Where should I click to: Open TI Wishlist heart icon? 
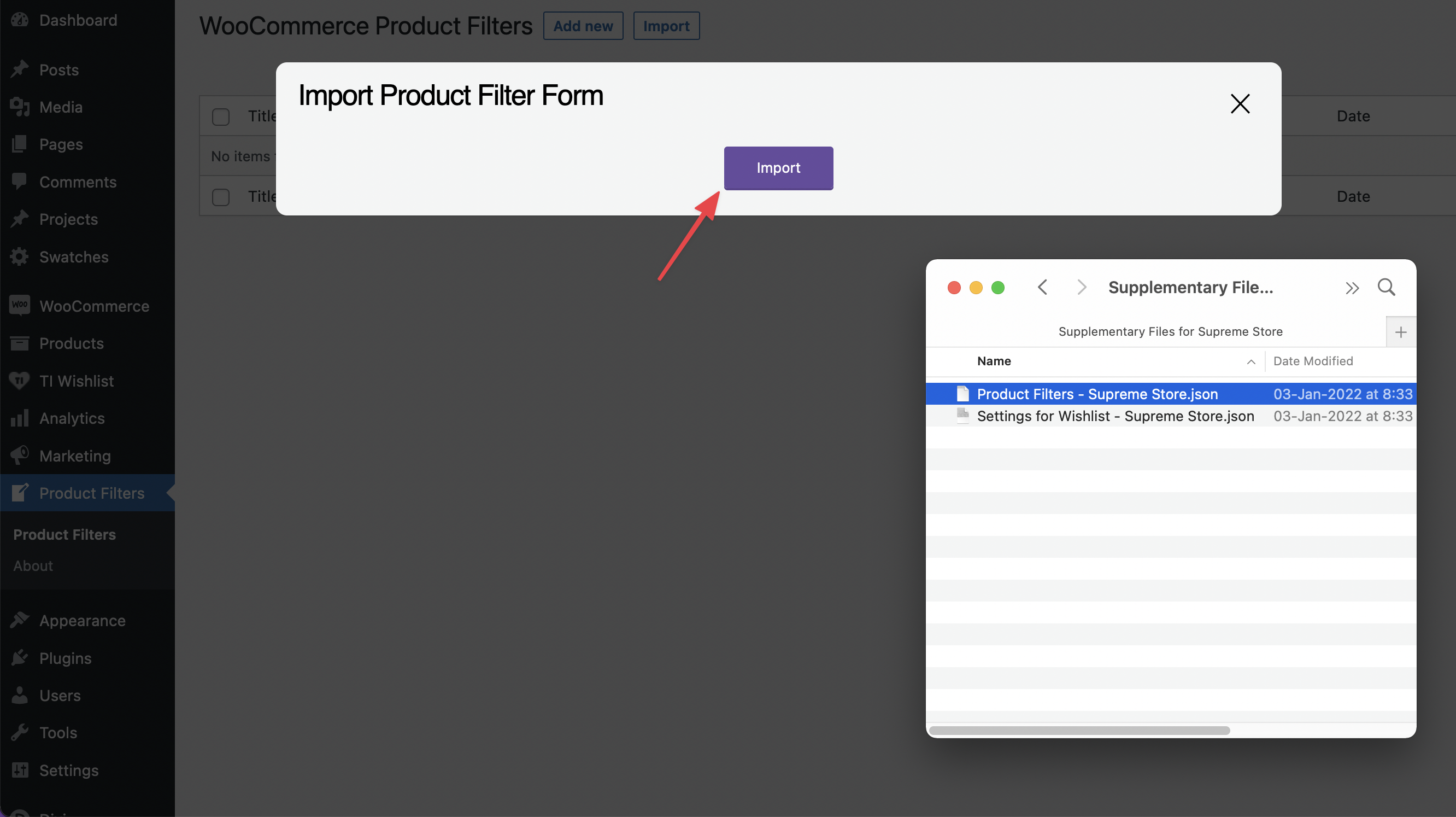[20, 381]
